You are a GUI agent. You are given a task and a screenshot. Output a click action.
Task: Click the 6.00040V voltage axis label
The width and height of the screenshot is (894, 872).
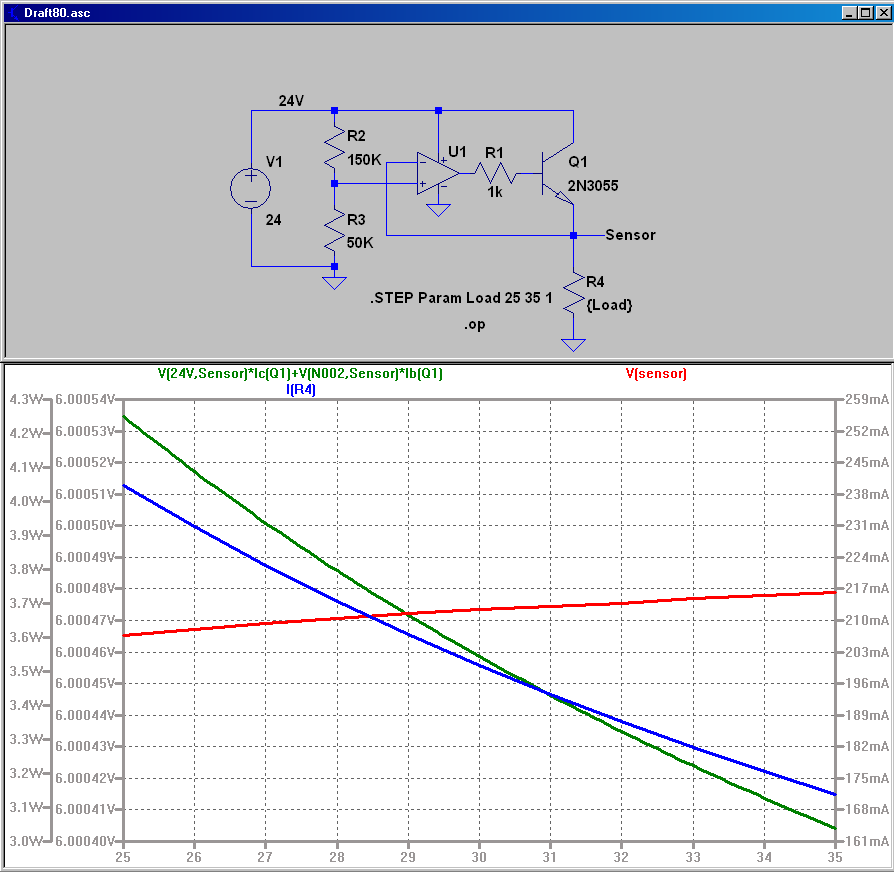(86, 841)
